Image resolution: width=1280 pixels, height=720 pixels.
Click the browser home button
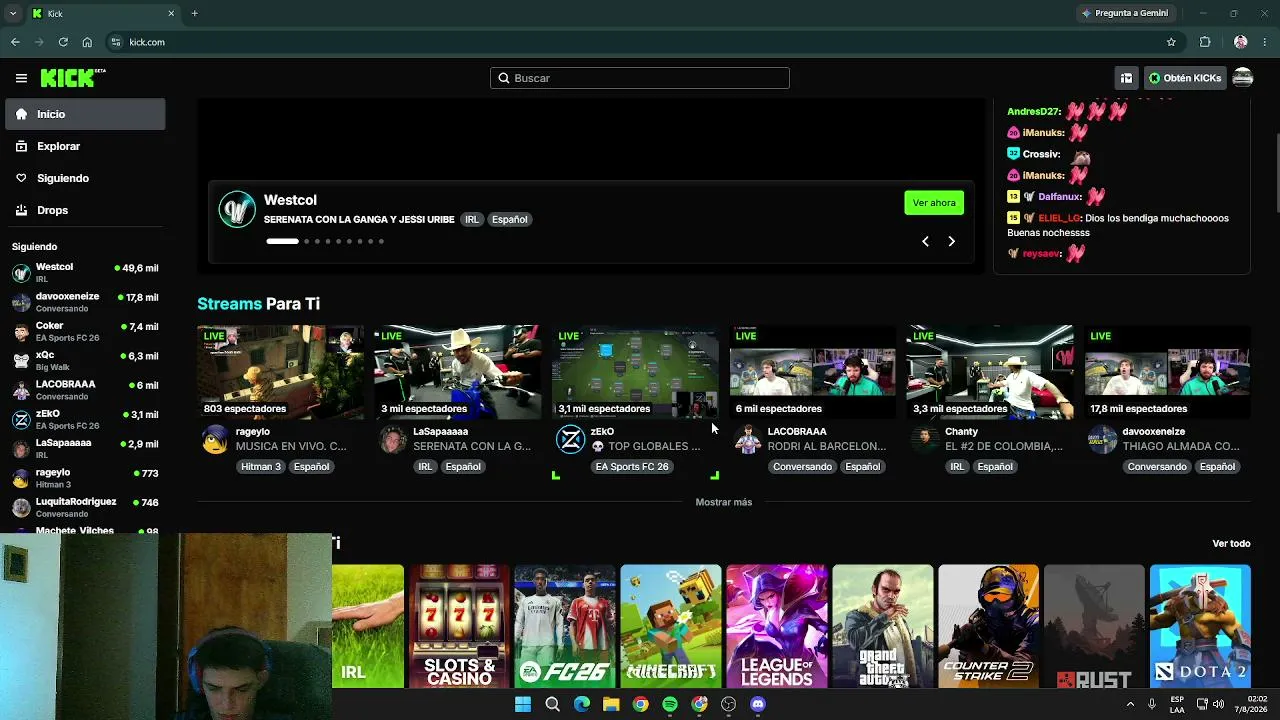pyautogui.click(x=87, y=42)
